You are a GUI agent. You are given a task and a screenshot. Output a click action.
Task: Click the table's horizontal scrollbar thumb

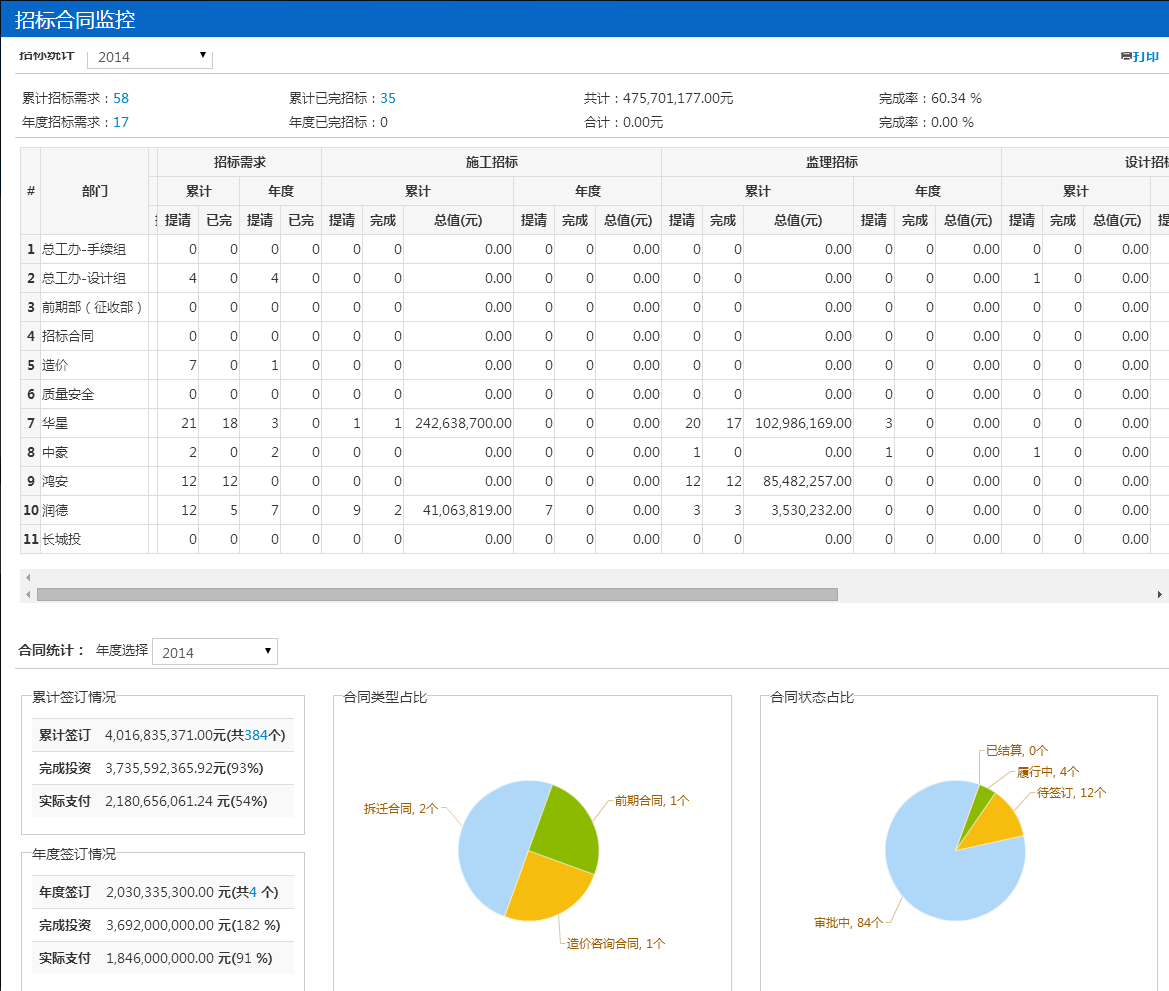437,594
